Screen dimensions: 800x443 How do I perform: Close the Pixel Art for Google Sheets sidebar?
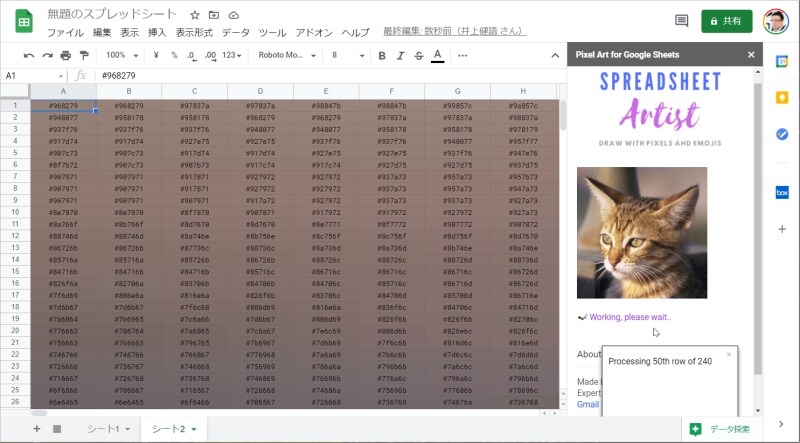click(751, 55)
